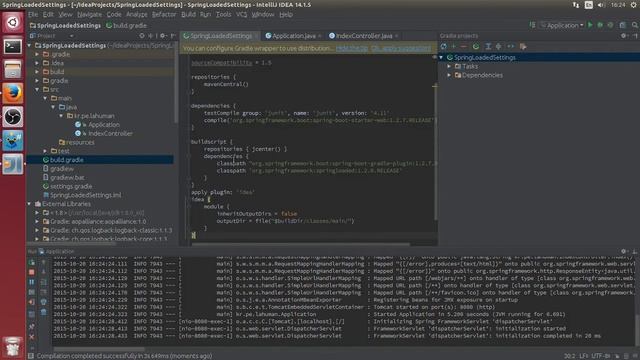The height and width of the screenshot is (360, 640).
Task: Click Hide the tip link in Gradle notification
Action: point(351,49)
